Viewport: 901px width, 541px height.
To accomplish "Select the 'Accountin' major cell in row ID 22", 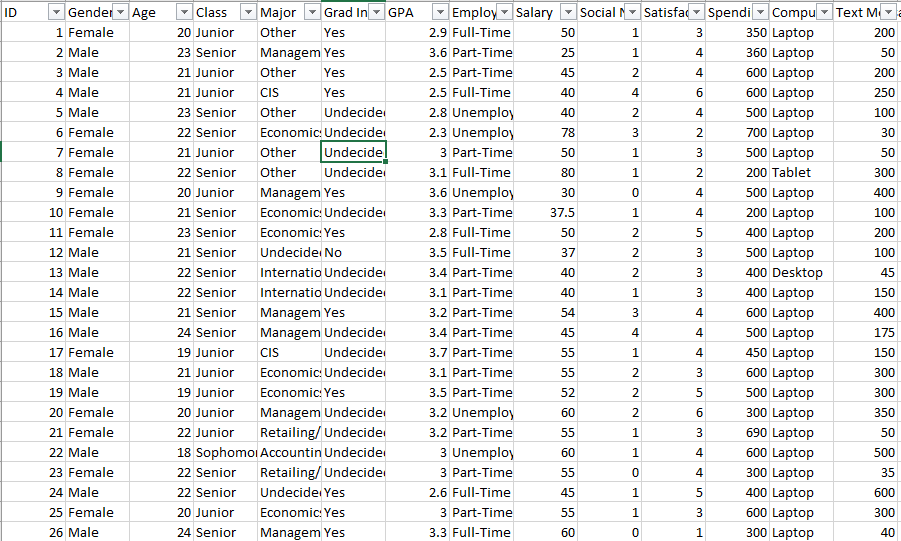I will pos(289,452).
